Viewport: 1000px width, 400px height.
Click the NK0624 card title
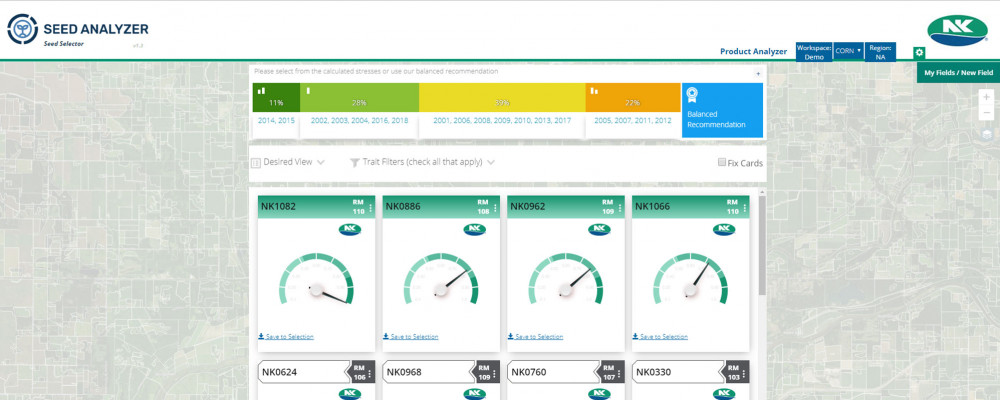point(279,372)
